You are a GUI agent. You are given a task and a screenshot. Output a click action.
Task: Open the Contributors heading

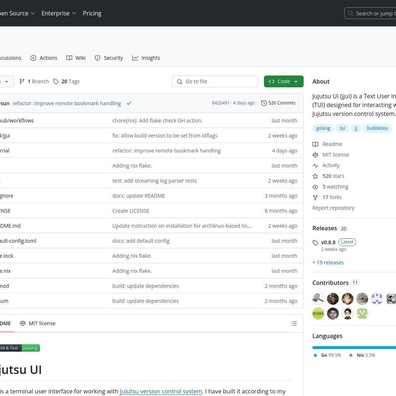(x=330, y=283)
